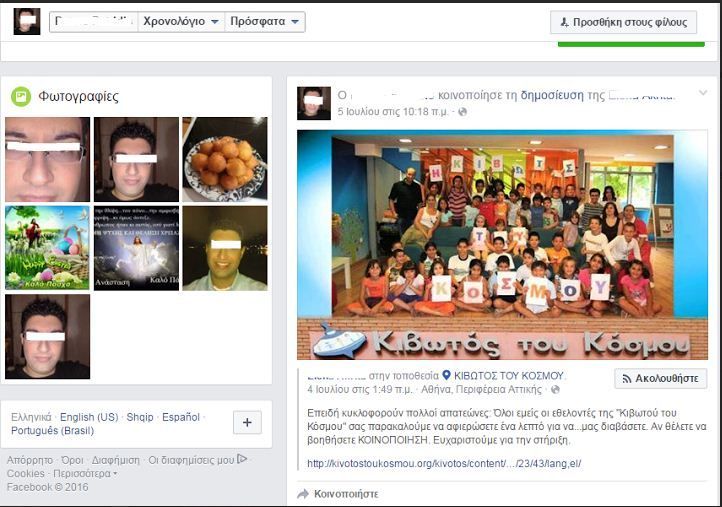Click the location pin icon before ΚΙΒΩΤΟΣ ΤΟΥ ΚΟΣΜΟΥ
Screen dimensions: 722x507
tap(446, 375)
